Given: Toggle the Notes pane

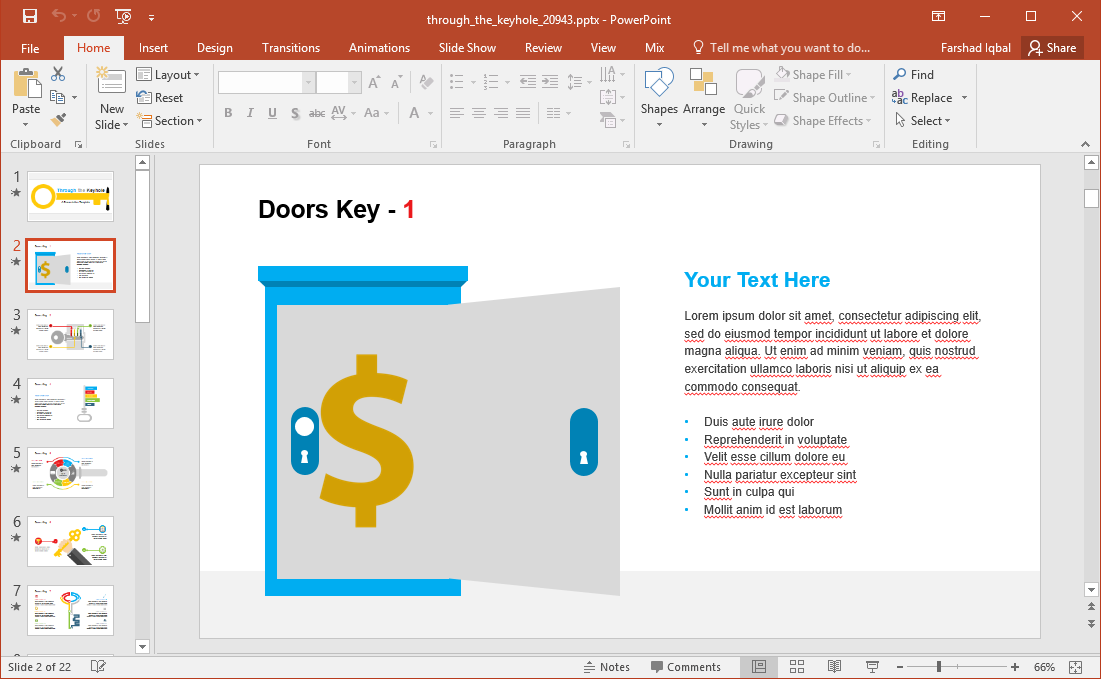Looking at the screenshot, I should pyautogui.click(x=606, y=667).
